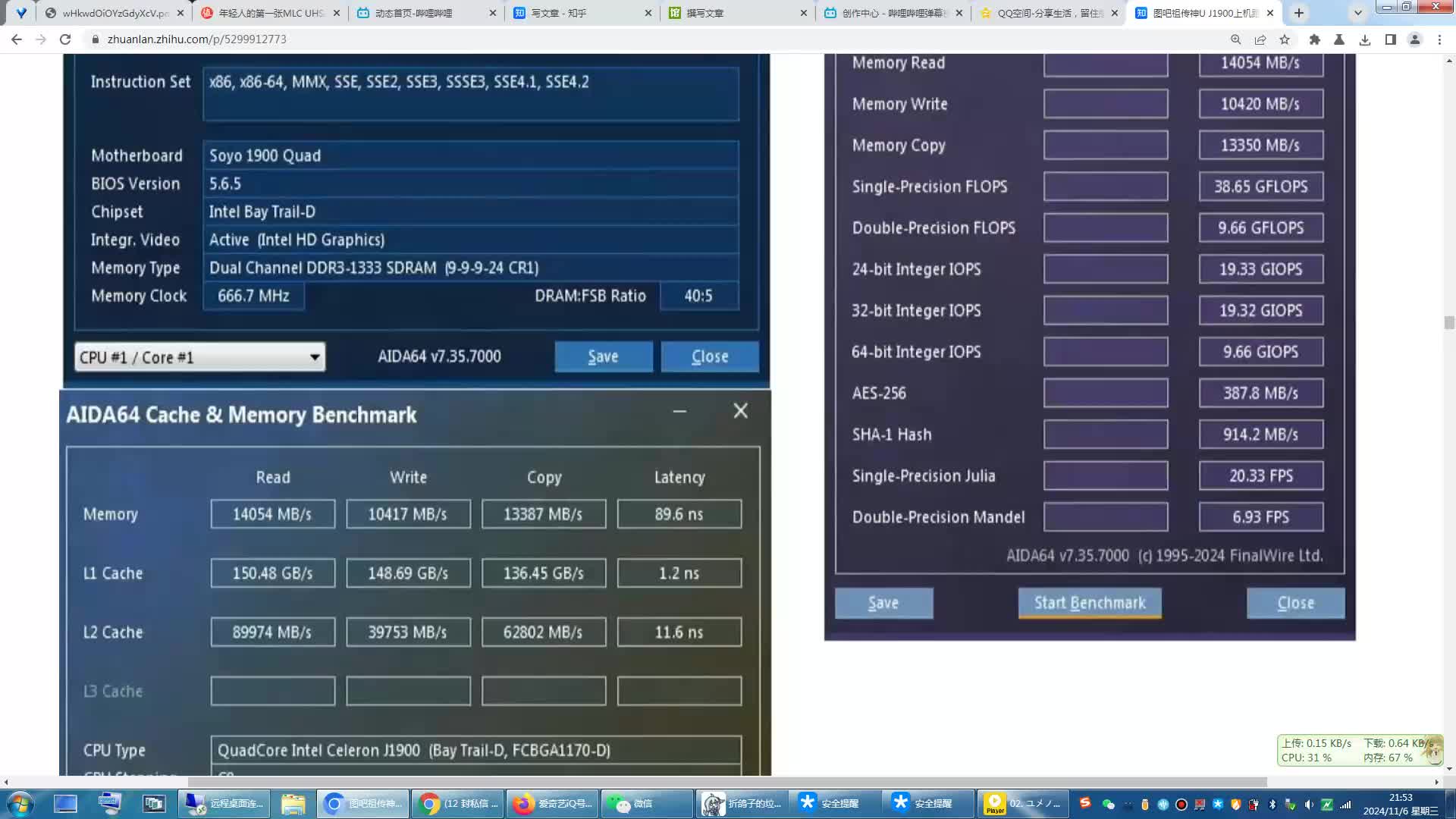Open the Chrome three-dot menu
The width and height of the screenshot is (1456, 819).
1439,39
